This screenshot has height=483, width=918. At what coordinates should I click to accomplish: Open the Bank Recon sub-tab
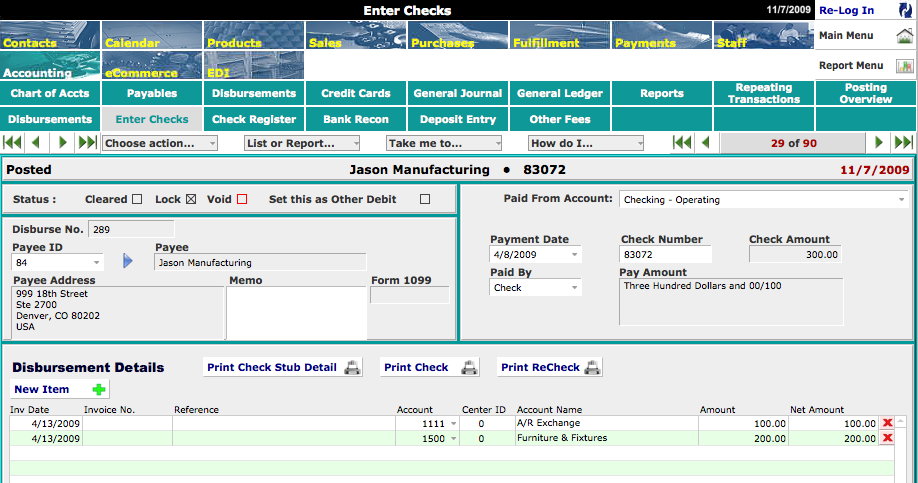pos(356,119)
